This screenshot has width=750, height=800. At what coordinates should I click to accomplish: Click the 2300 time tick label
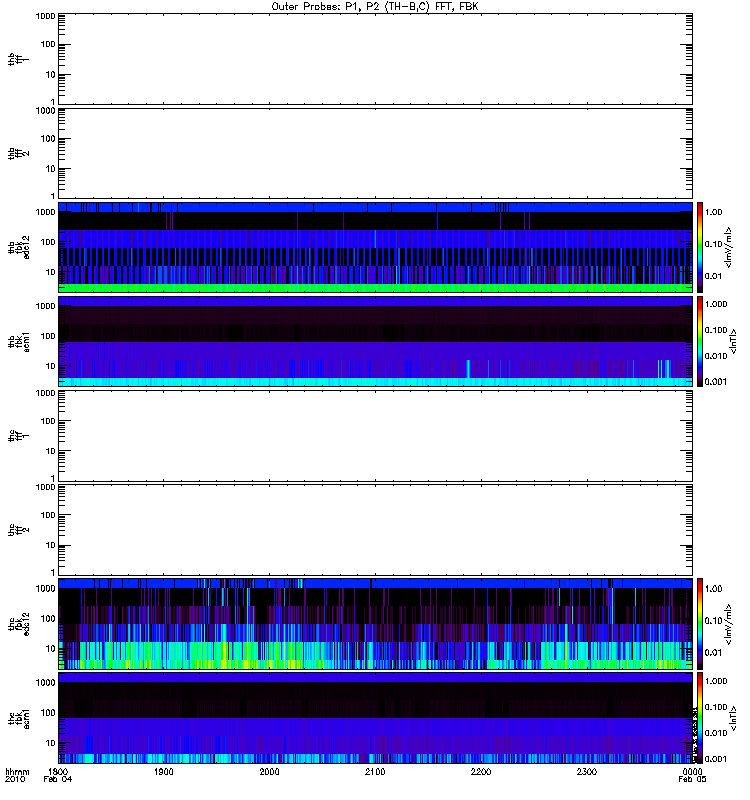pos(587,771)
